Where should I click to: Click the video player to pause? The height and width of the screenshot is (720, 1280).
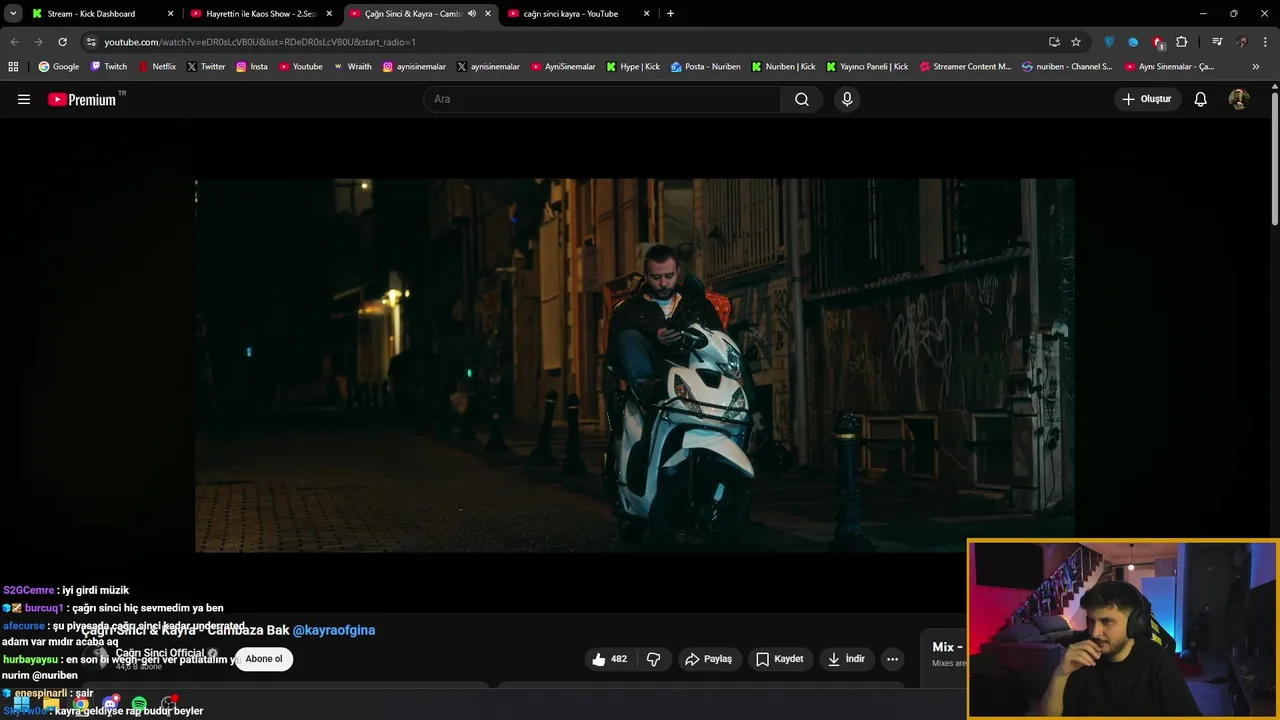coord(635,365)
